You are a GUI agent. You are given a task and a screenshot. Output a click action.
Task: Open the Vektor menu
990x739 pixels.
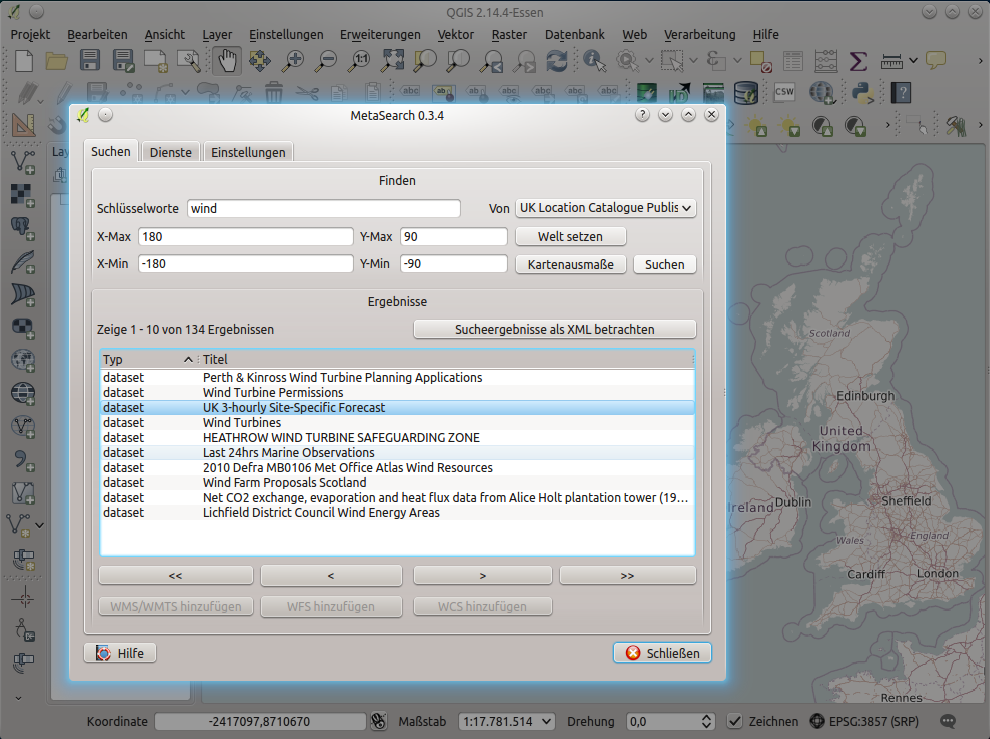[x=455, y=34]
